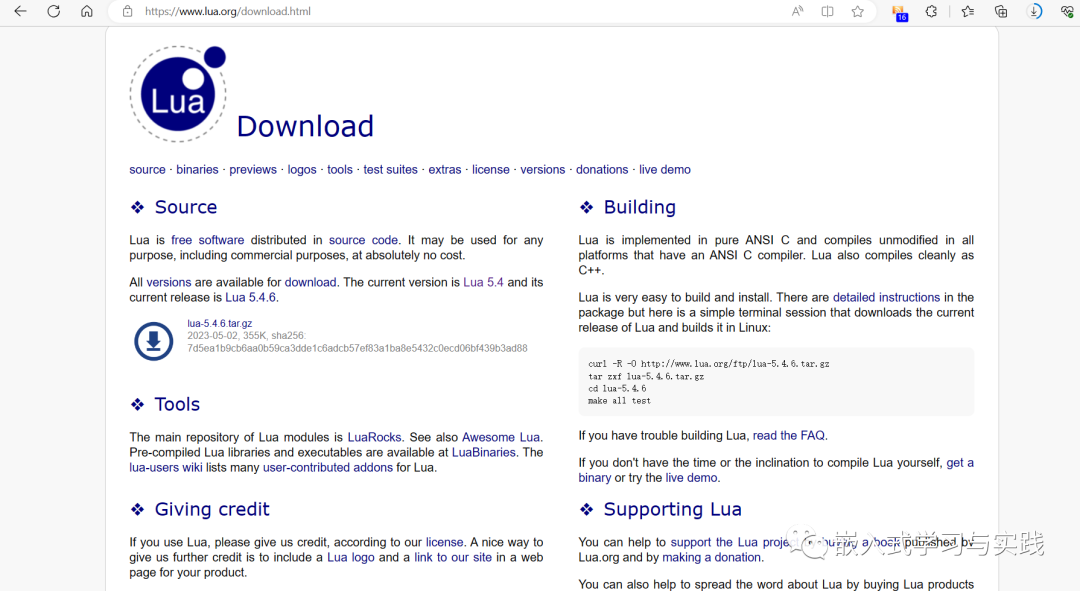Open the previews navigation link
1080x591 pixels.
pyautogui.click(x=253, y=169)
